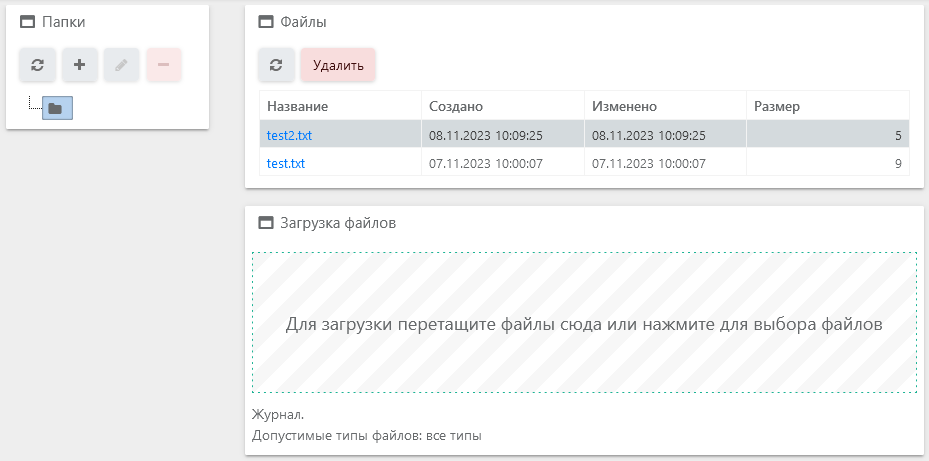This screenshot has width=929, height=461.
Task: Click the window icon beside Папки title
Action: (x=28, y=21)
